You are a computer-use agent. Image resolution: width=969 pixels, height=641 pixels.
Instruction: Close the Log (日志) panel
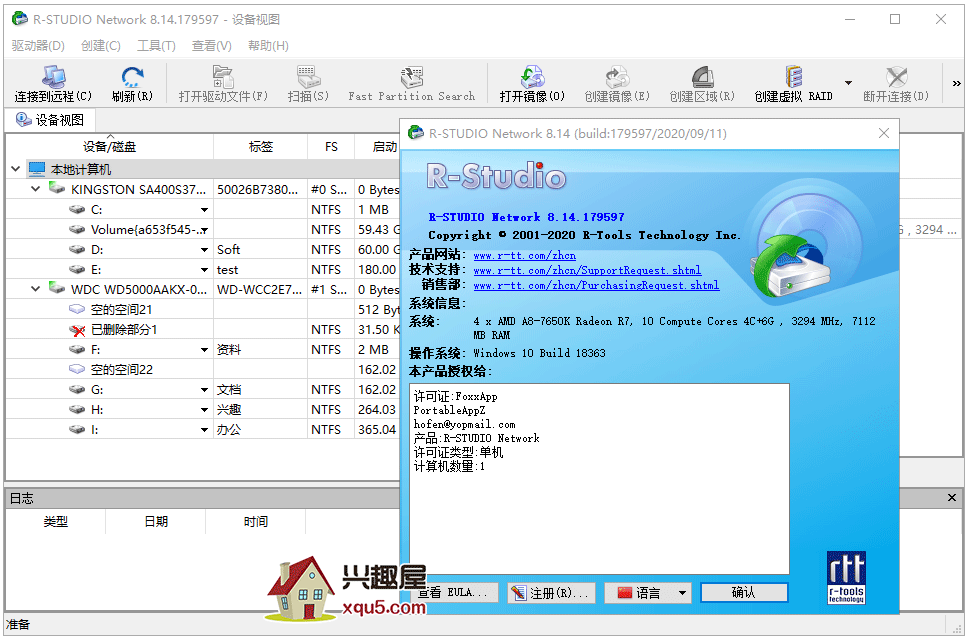[952, 498]
